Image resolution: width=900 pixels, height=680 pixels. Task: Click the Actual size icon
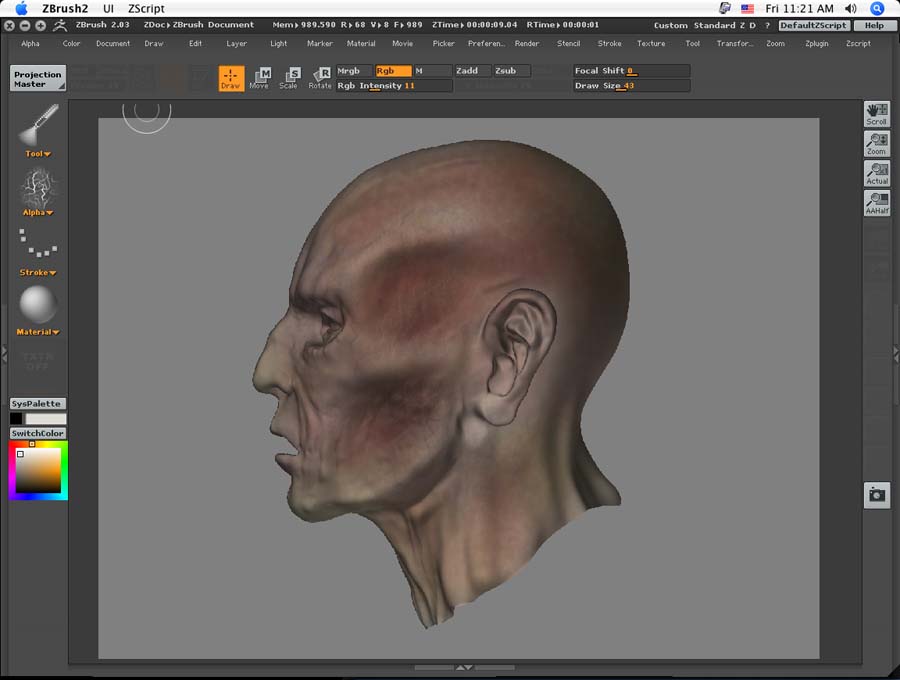pyautogui.click(x=876, y=174)
